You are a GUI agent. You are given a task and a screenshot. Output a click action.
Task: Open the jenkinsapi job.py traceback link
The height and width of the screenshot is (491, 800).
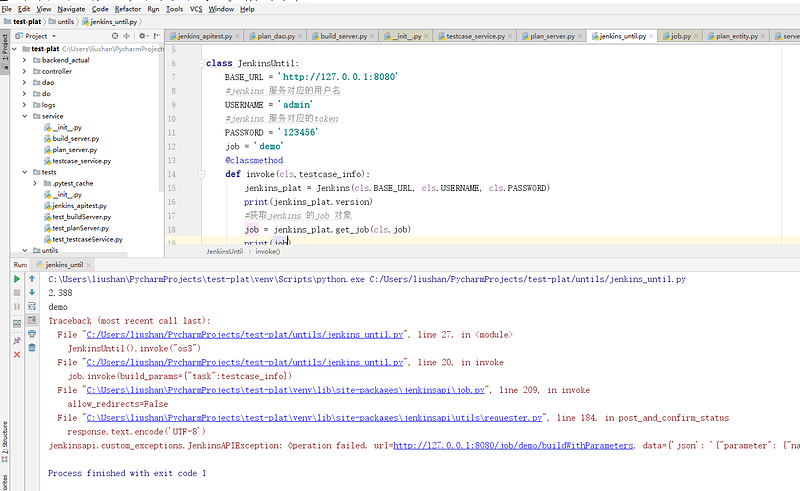[286, 390]
